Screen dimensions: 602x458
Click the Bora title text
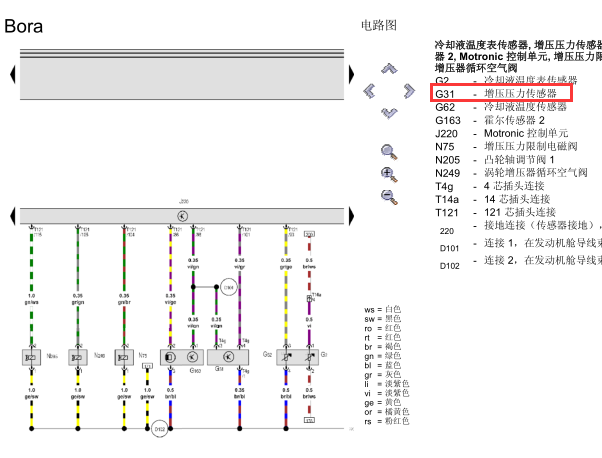[23, 26]
